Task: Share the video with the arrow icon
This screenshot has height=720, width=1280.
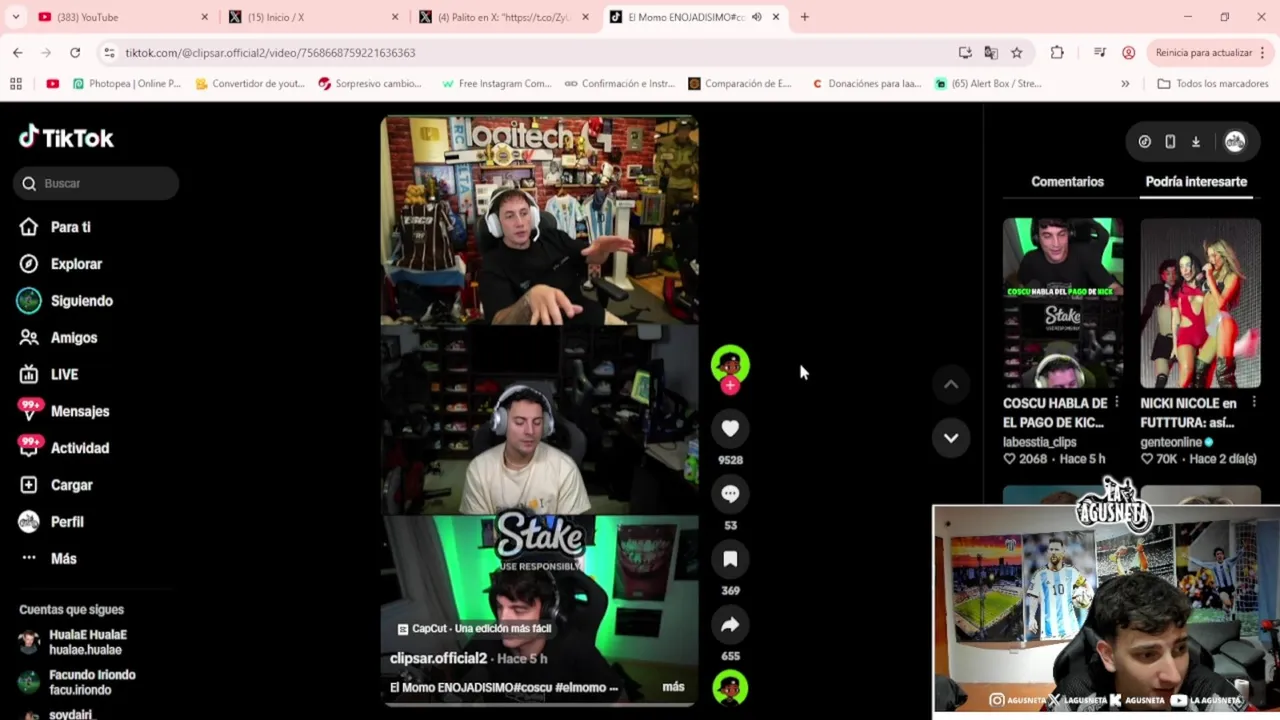Action: tap(730, 625)
